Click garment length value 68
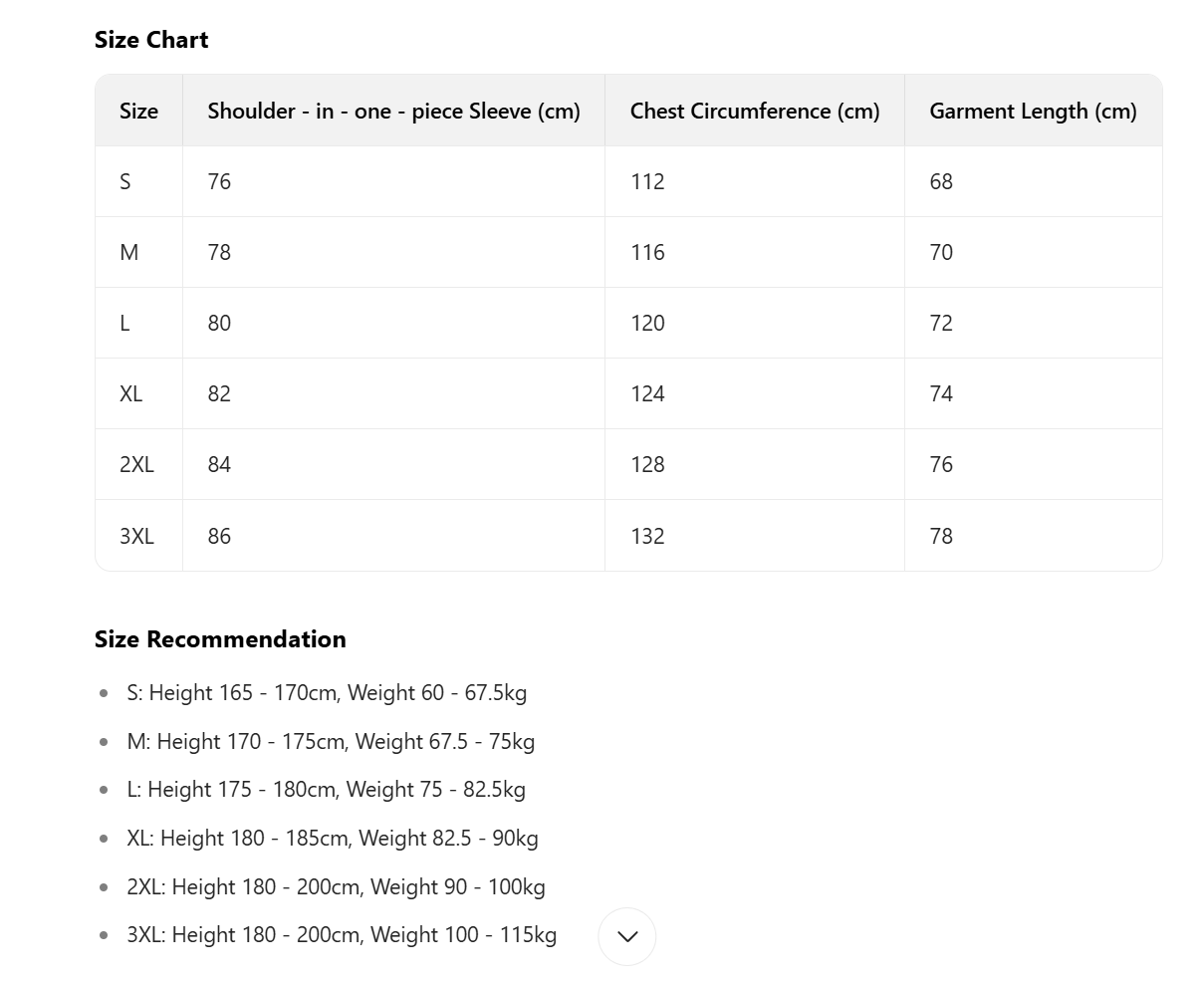Viewport: 1204px width, 983px height. [941, 181]
